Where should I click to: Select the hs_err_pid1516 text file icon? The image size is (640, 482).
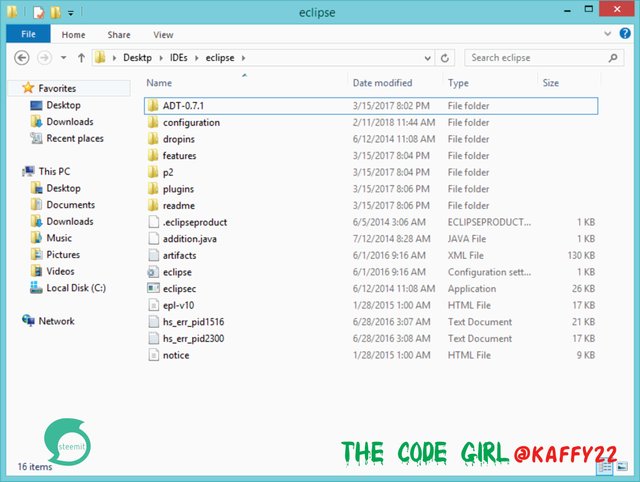(153, 322)
